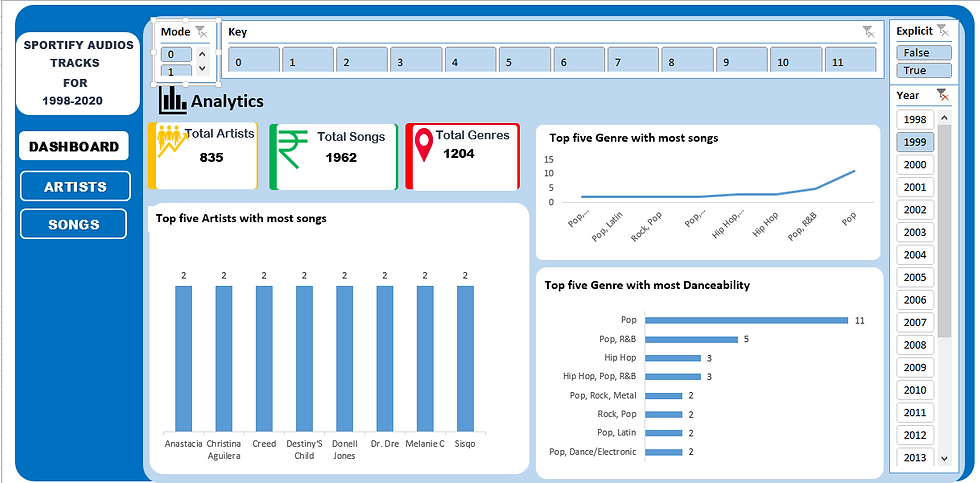Select Mode value 1
This screenshot has height=483, width=980.
click(176, 71)
